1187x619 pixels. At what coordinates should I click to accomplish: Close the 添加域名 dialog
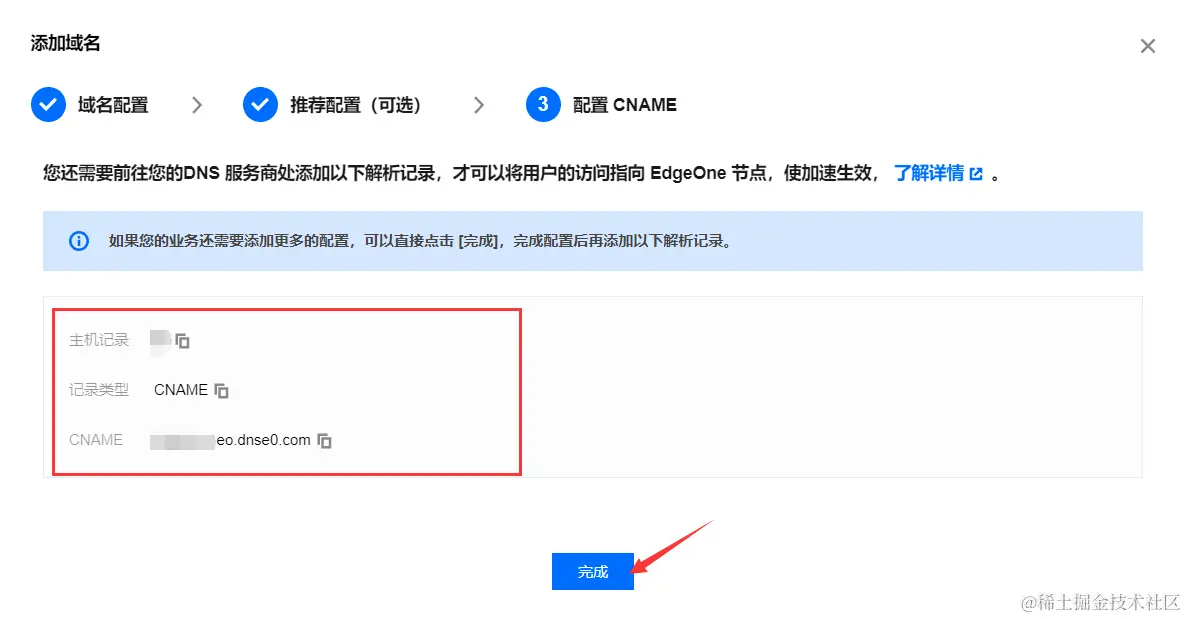coord(1148,46)
